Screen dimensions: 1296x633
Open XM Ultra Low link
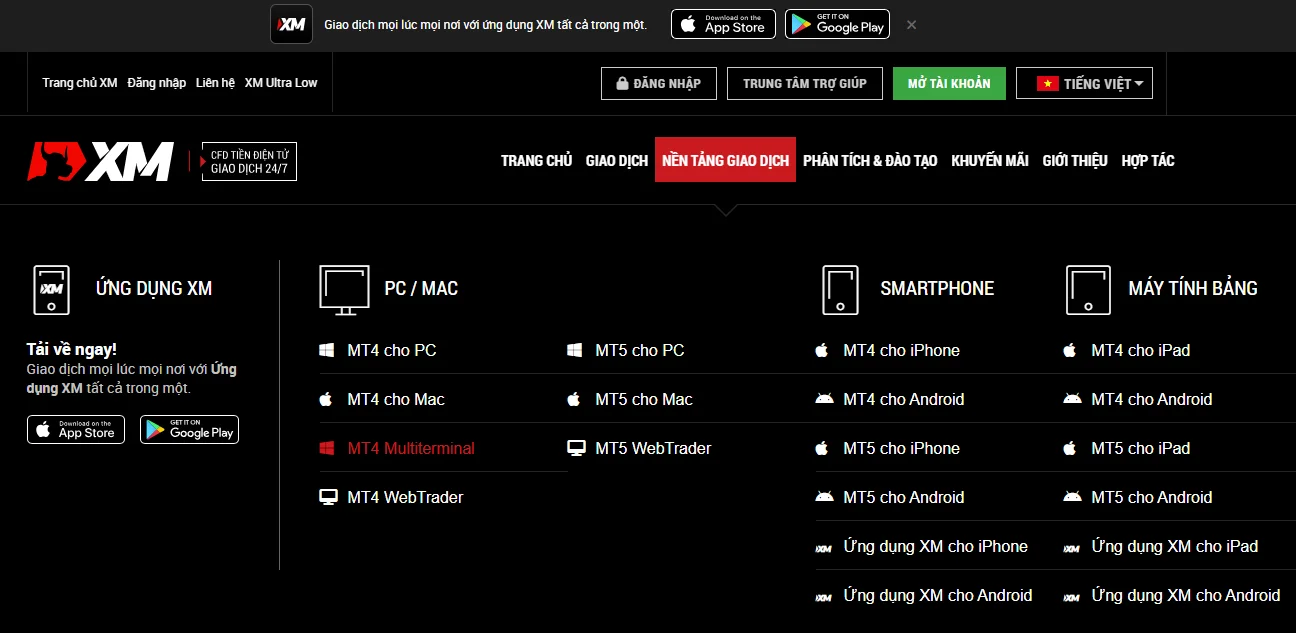(x=281, y=83)
